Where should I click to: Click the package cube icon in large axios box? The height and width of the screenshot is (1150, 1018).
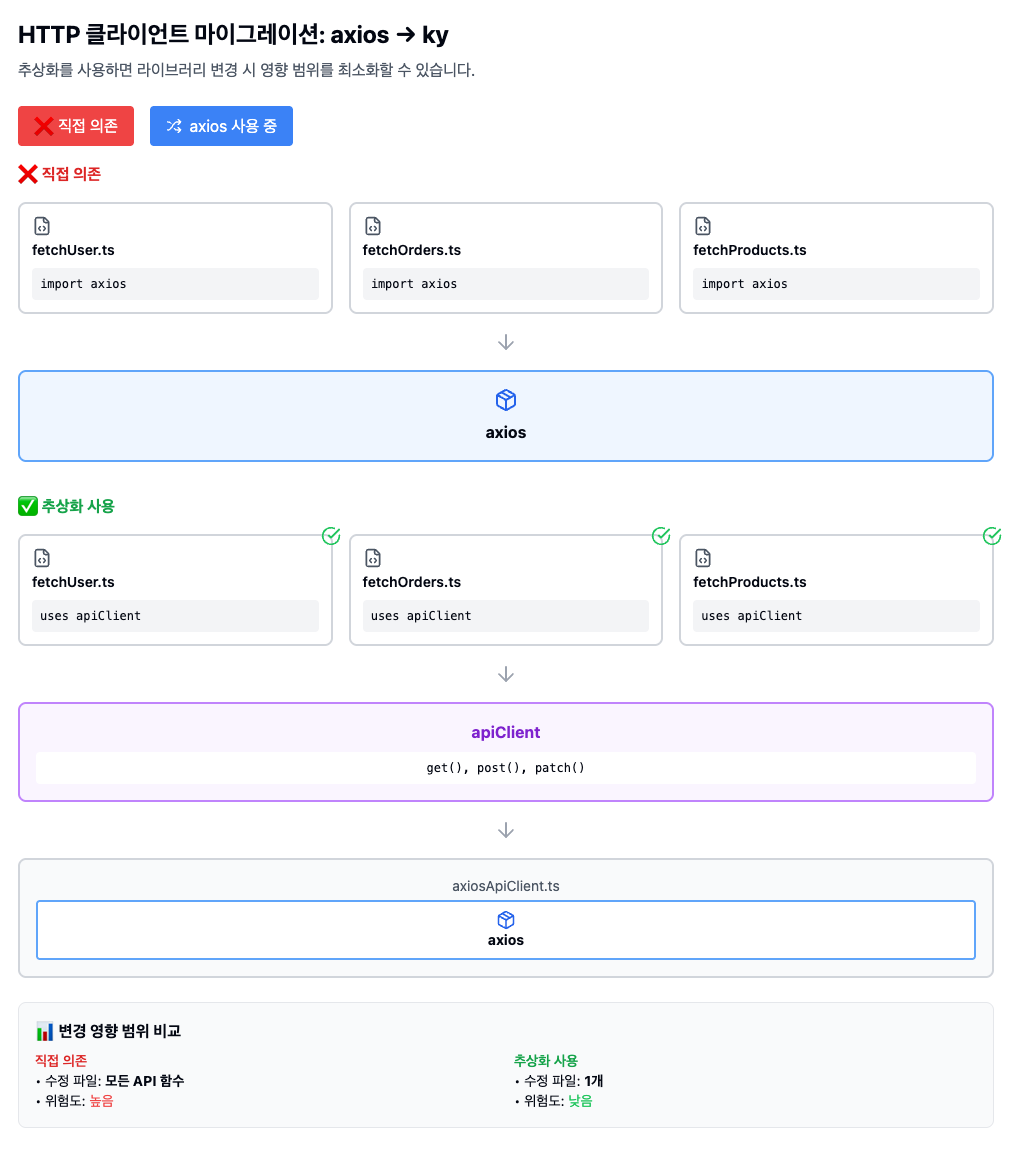(506, 400)
